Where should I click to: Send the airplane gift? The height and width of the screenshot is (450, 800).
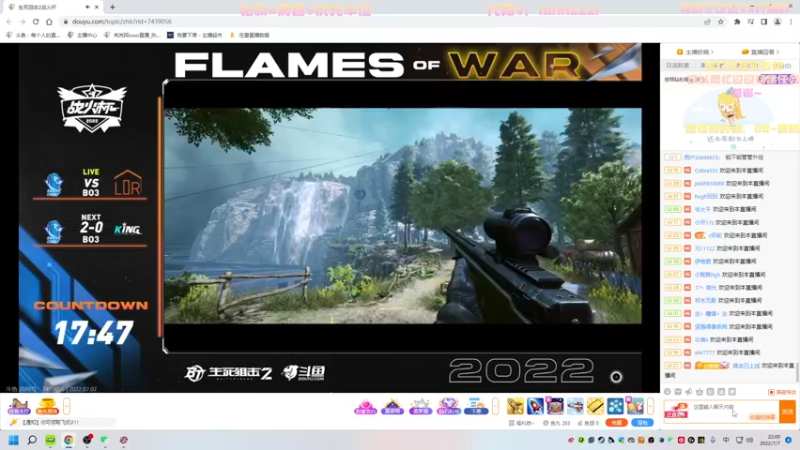coord(575,406)
